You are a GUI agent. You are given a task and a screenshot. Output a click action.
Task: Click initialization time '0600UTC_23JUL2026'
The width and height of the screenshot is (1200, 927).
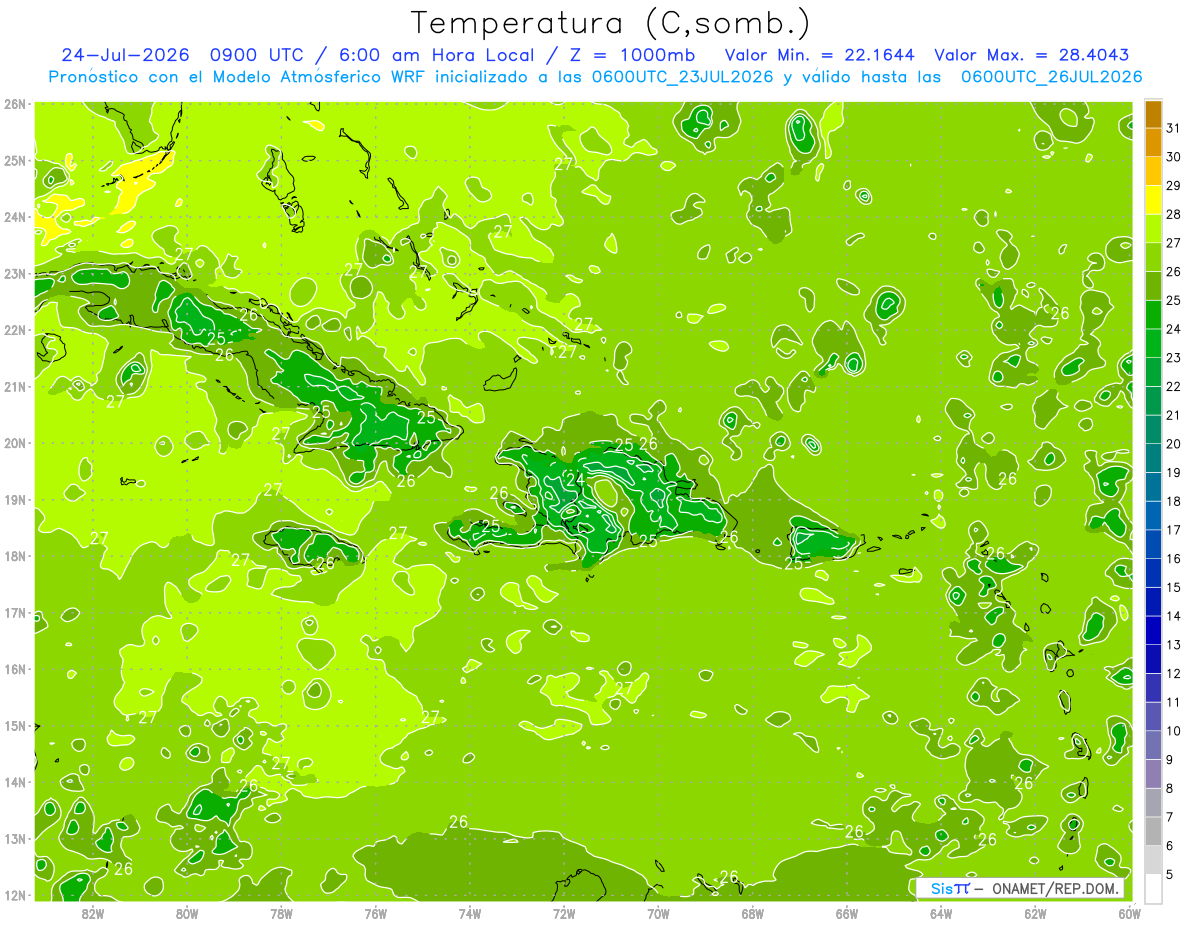tap(683, 77)
